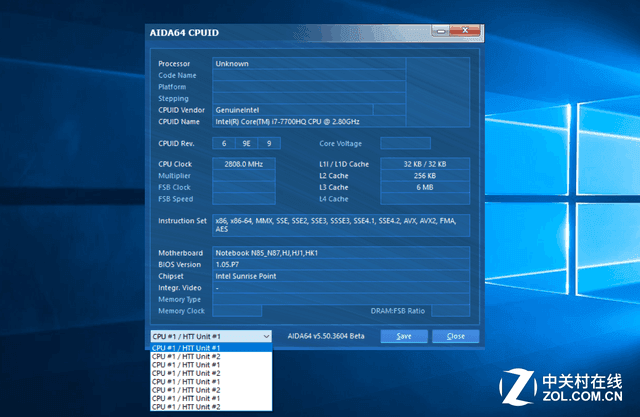Click the CPUID Rev. value '9E'
Image resolution: width=640 pixels, height=417 pixels.
247,144
